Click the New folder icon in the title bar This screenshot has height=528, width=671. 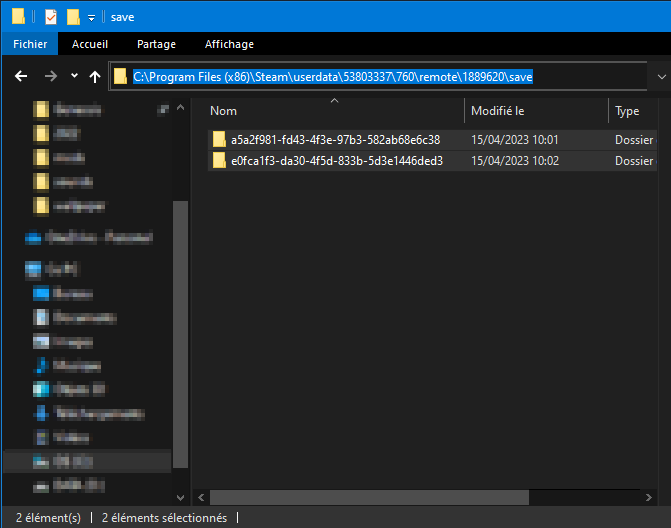[x=73, y=17]
